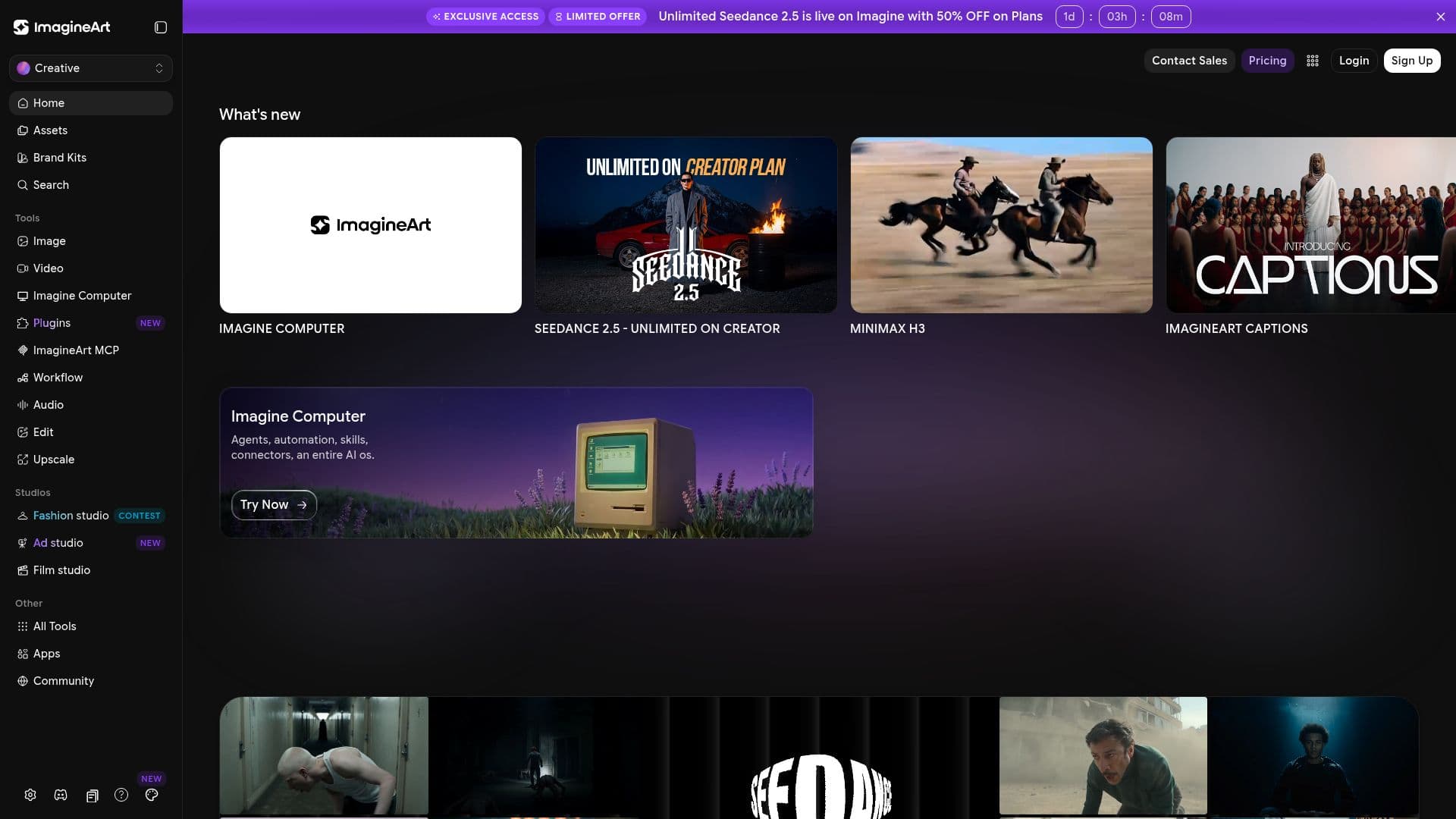This screenshot has height=819, width=1456.
Task: Open the Upscale tool
Action: tap(91, 460)
